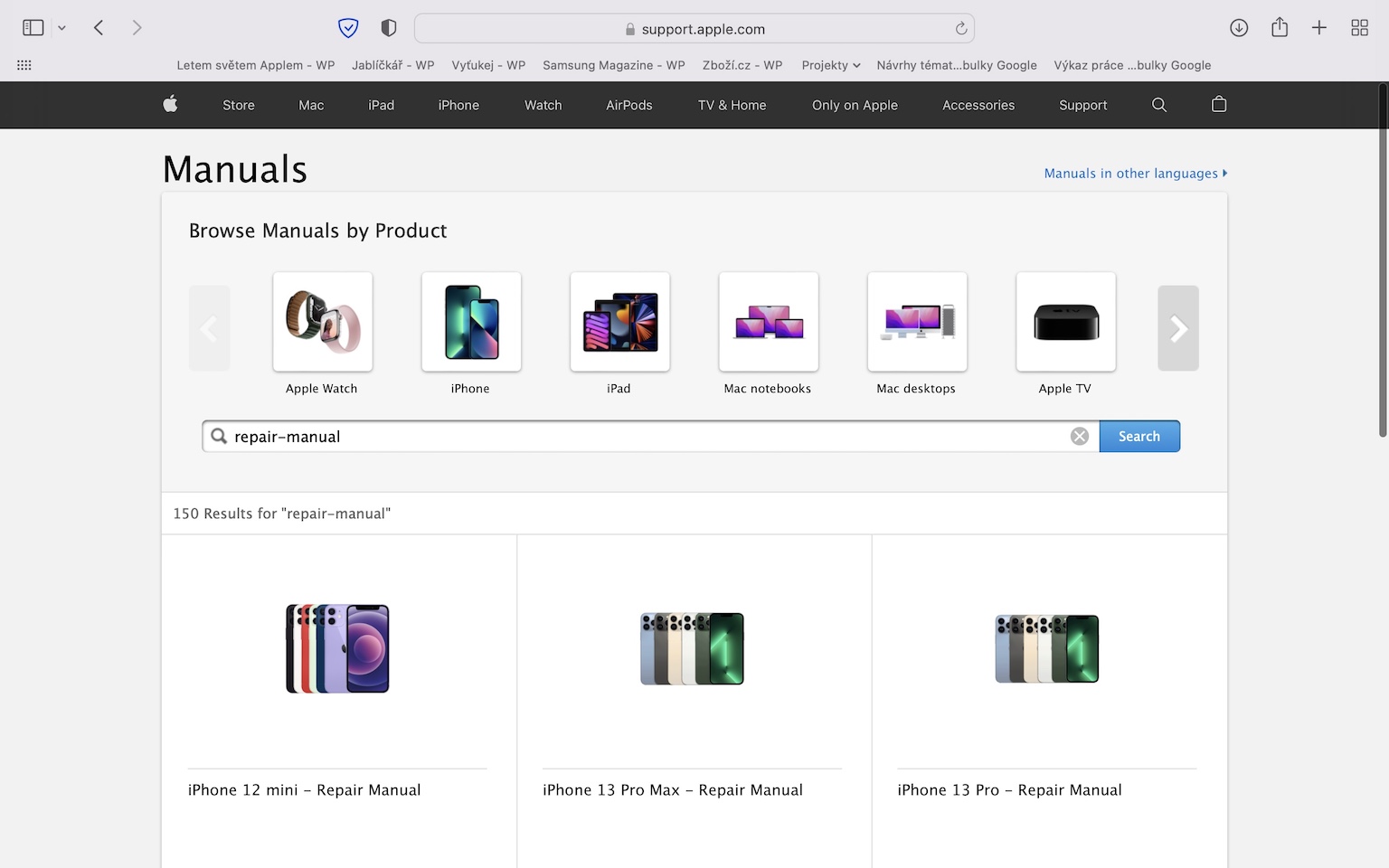Open the TV & Home navigation item
Image resolution: width=1389 pixels, height=868 pixels.
(732, 105)
